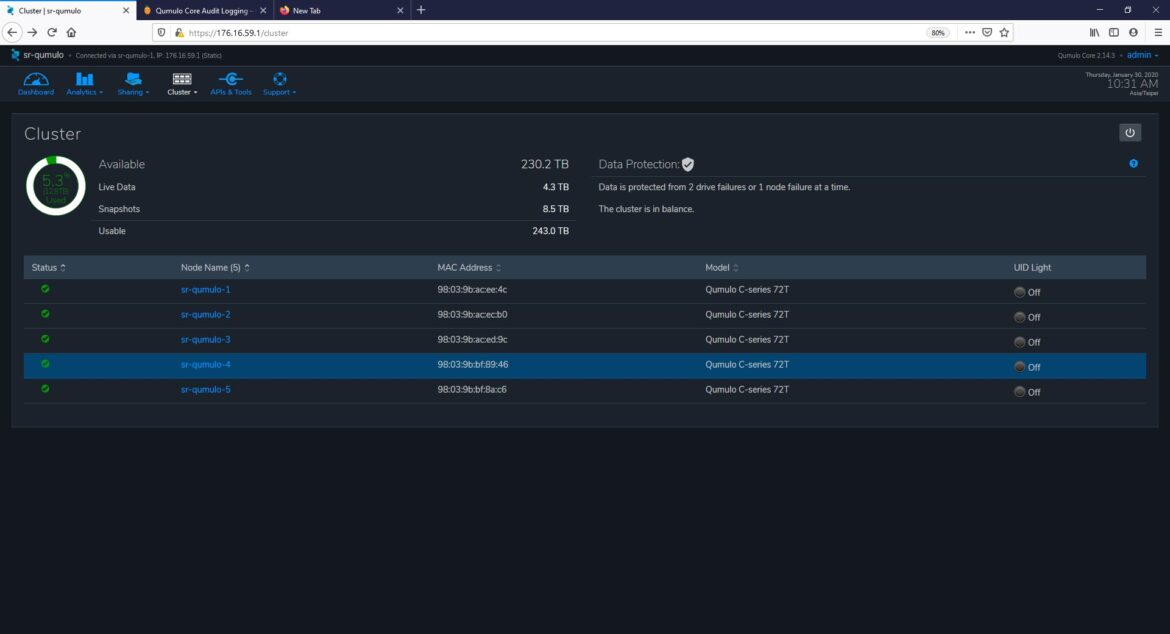Open the Firefox hamburger menu

[x=1157, y=32]
